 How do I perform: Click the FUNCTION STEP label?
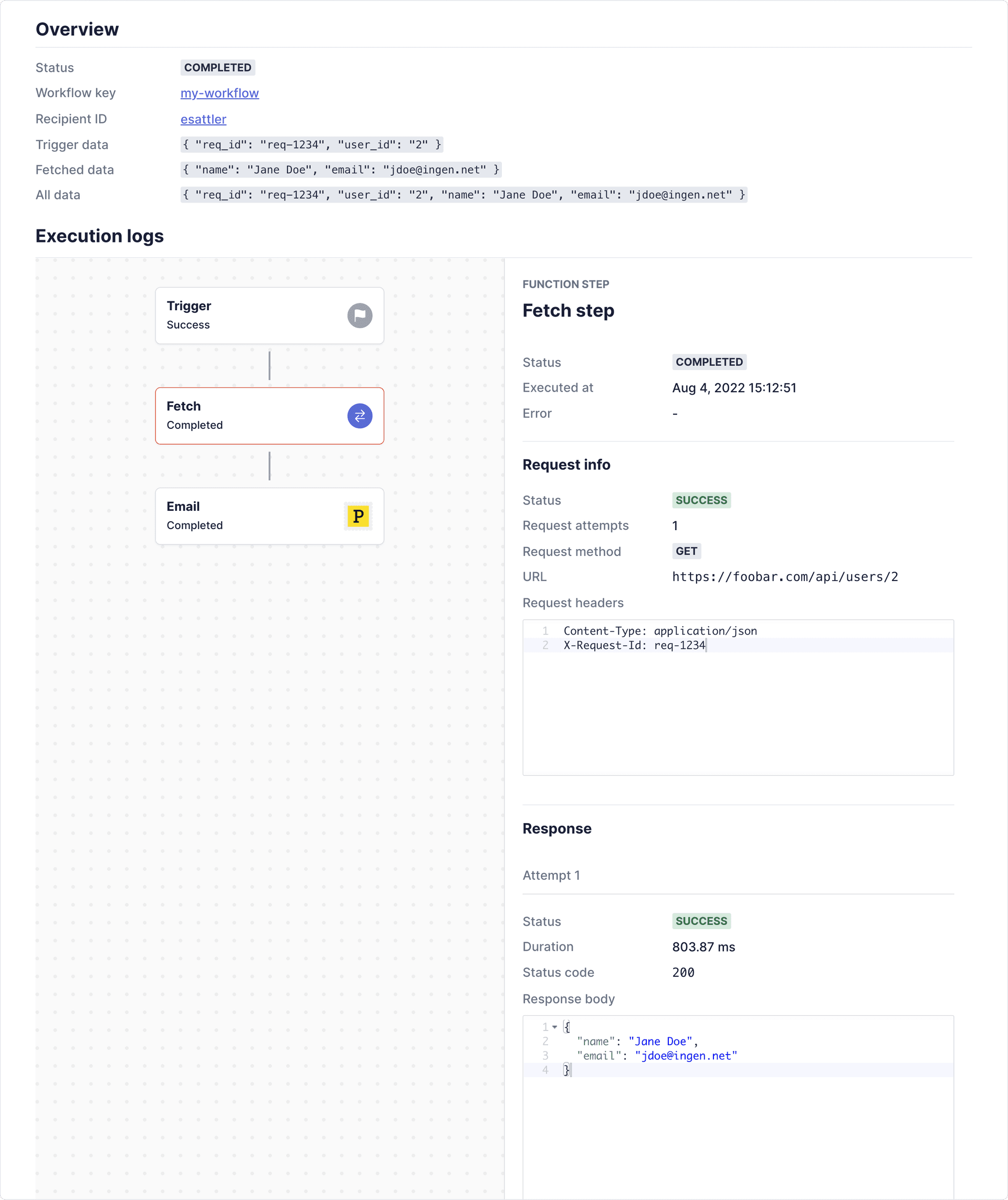565,284
